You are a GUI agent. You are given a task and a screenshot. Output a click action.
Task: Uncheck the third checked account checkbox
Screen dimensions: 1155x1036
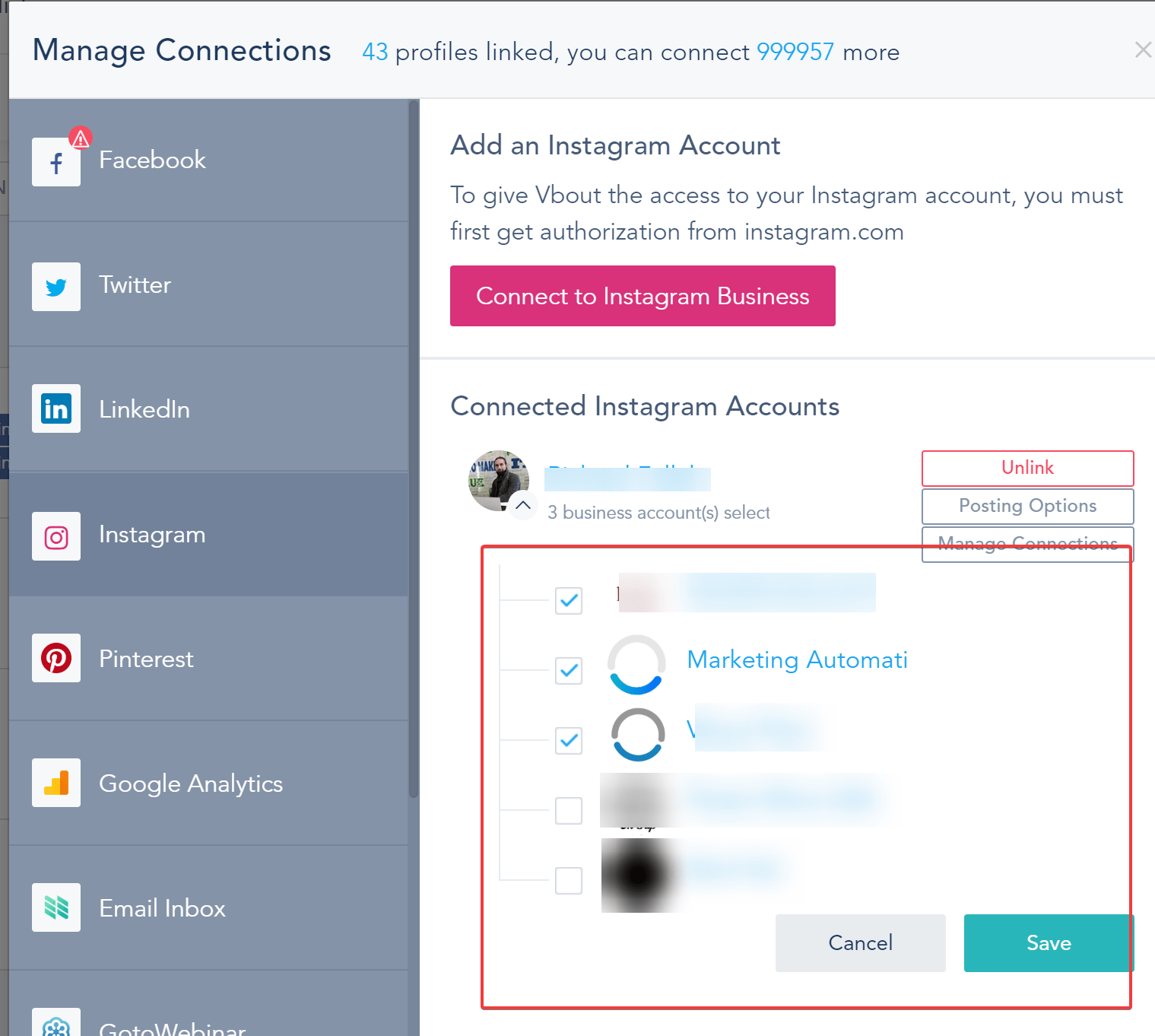tap(569, 741)
